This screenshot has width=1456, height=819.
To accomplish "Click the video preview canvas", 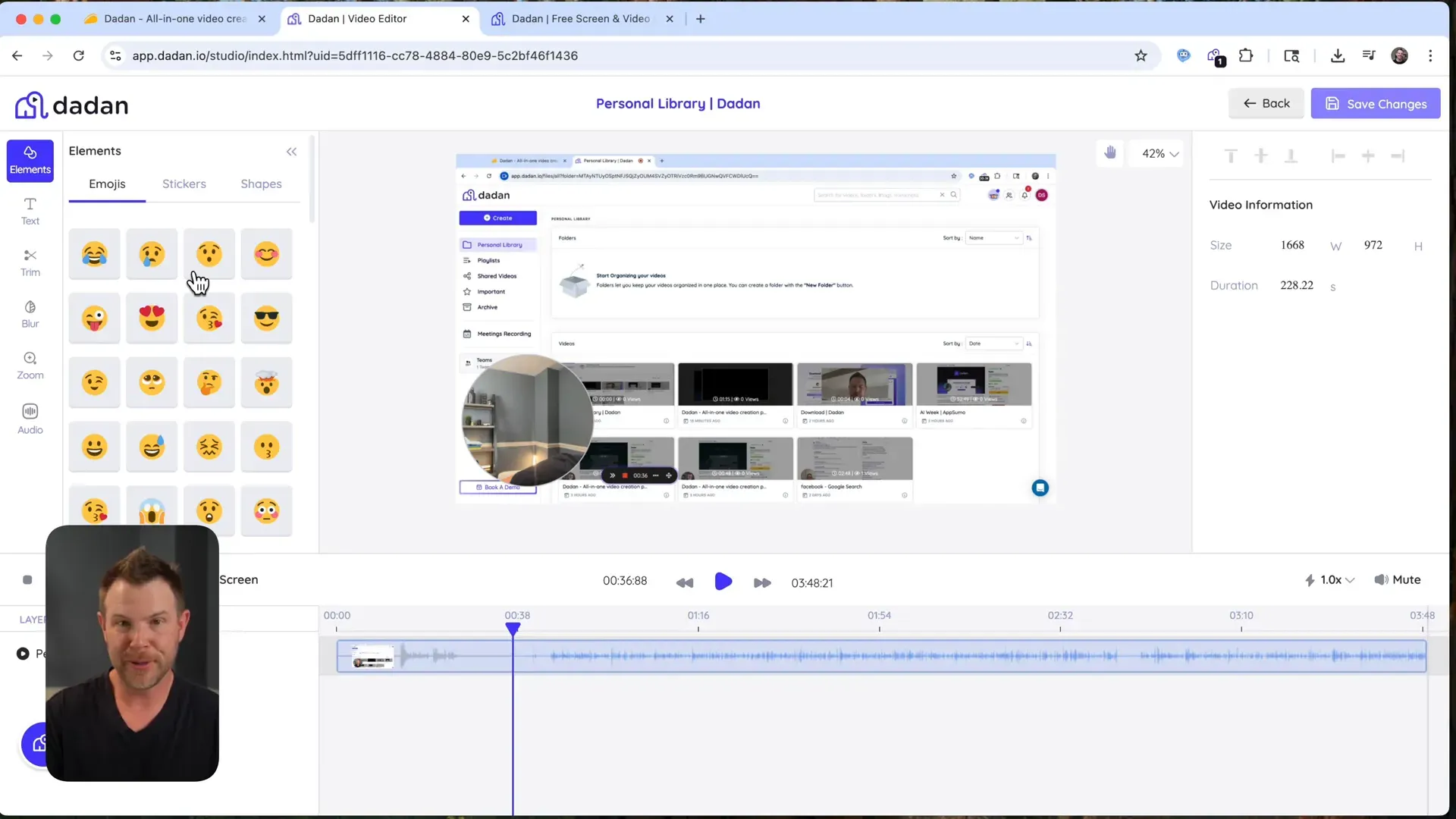I will [x=755, y=328].
